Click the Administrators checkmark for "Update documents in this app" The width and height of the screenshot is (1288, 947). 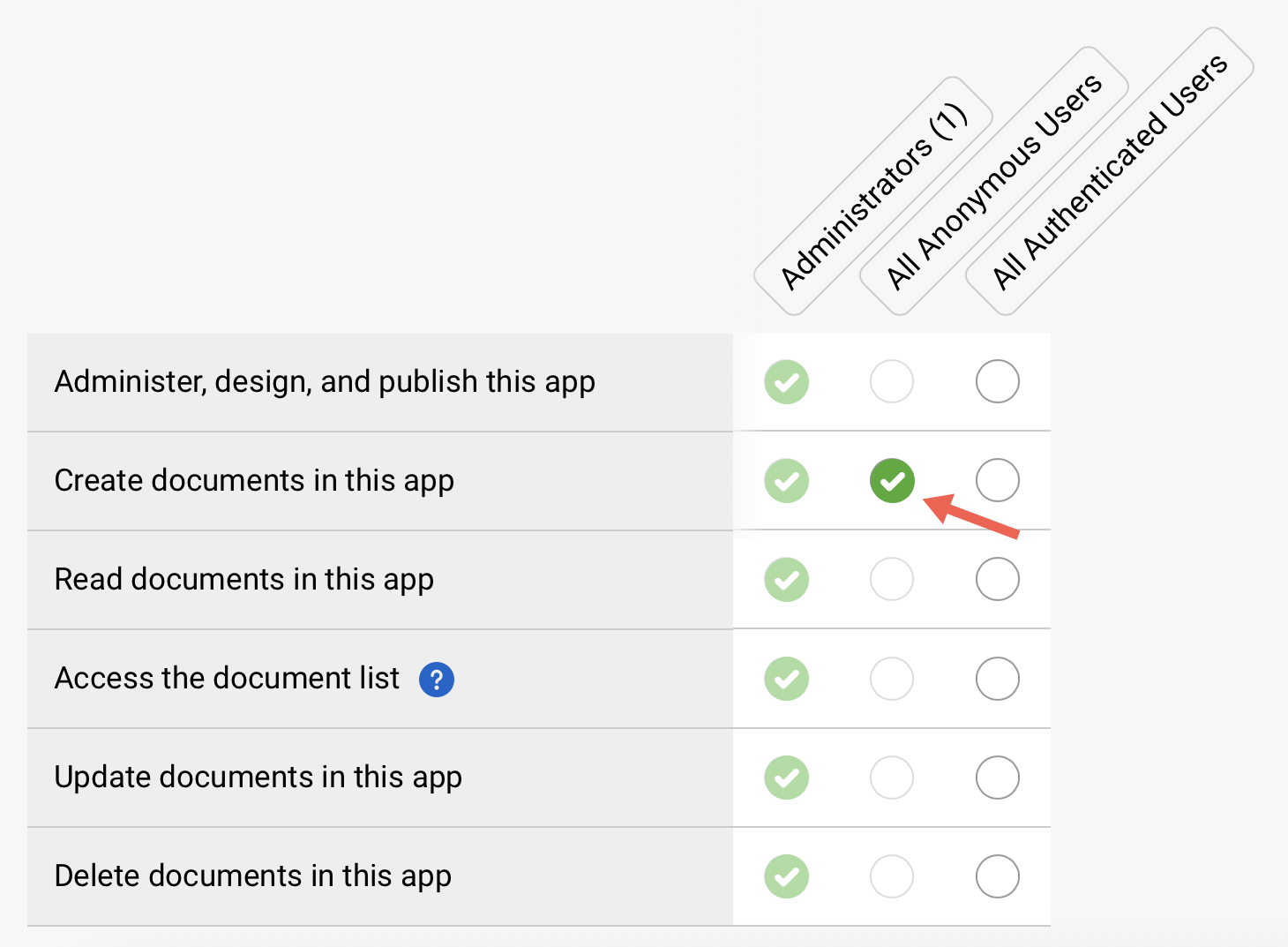point(786,778)
